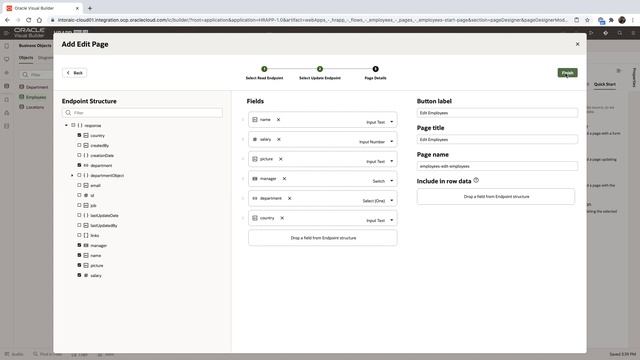Uncheck the country checkbox in Endpoint Structure
Viewport: 640px width, 360px height.
point(79,135)
